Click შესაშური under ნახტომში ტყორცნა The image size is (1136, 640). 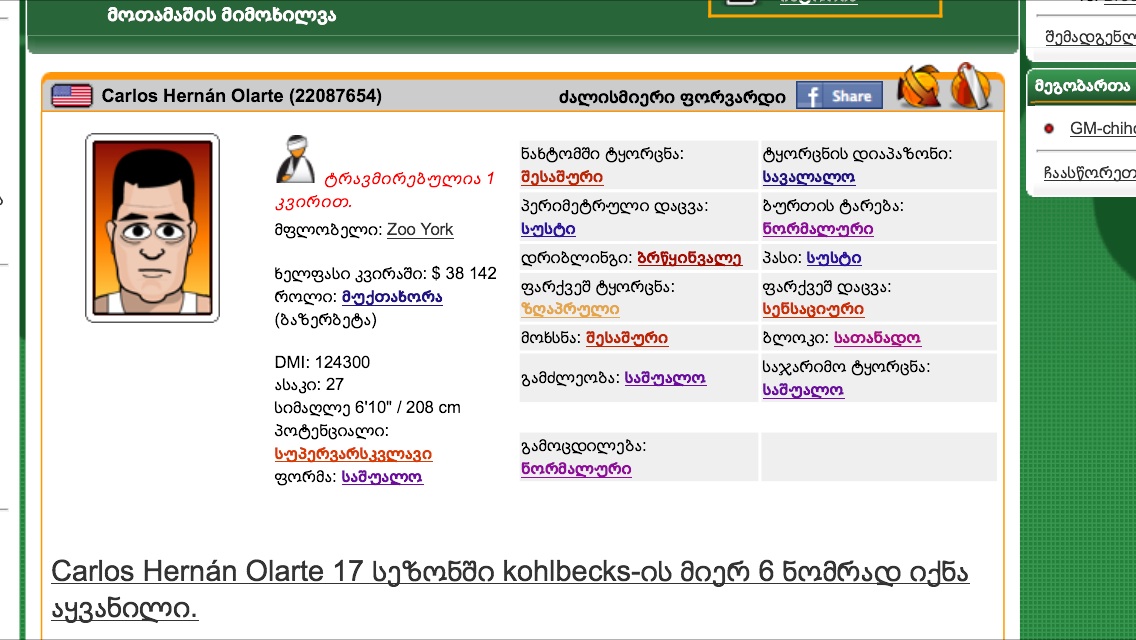(561, 177)
